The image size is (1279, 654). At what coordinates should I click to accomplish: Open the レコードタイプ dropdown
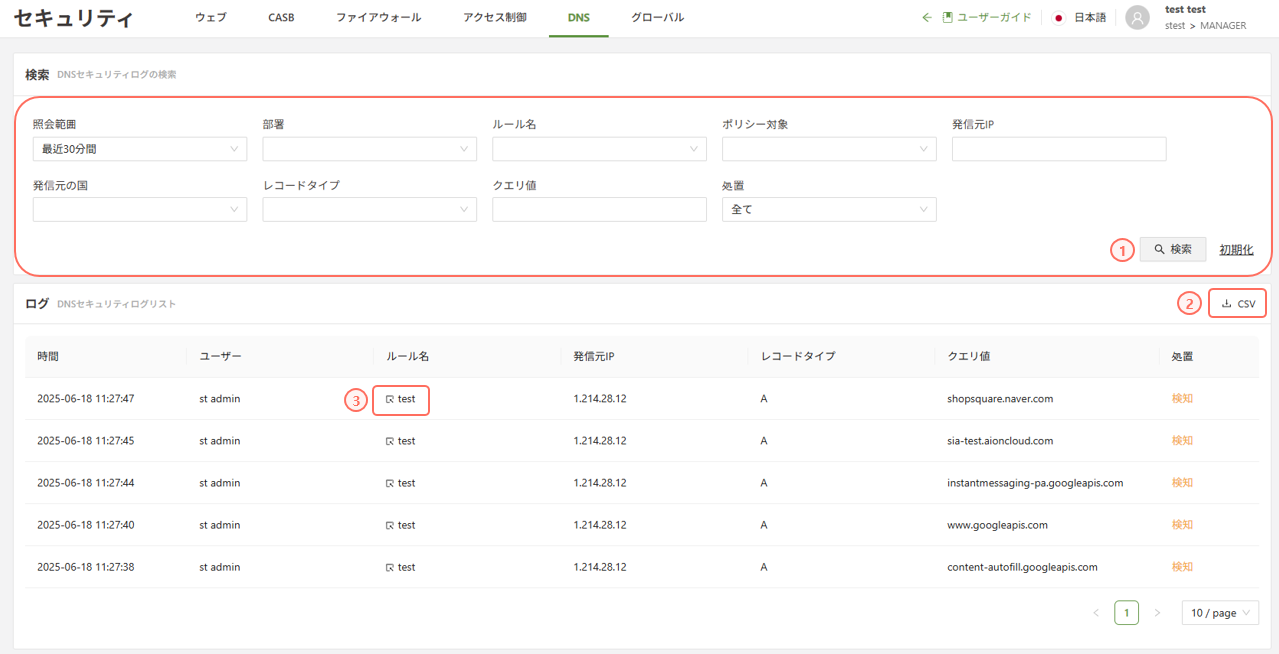[369, 210]
